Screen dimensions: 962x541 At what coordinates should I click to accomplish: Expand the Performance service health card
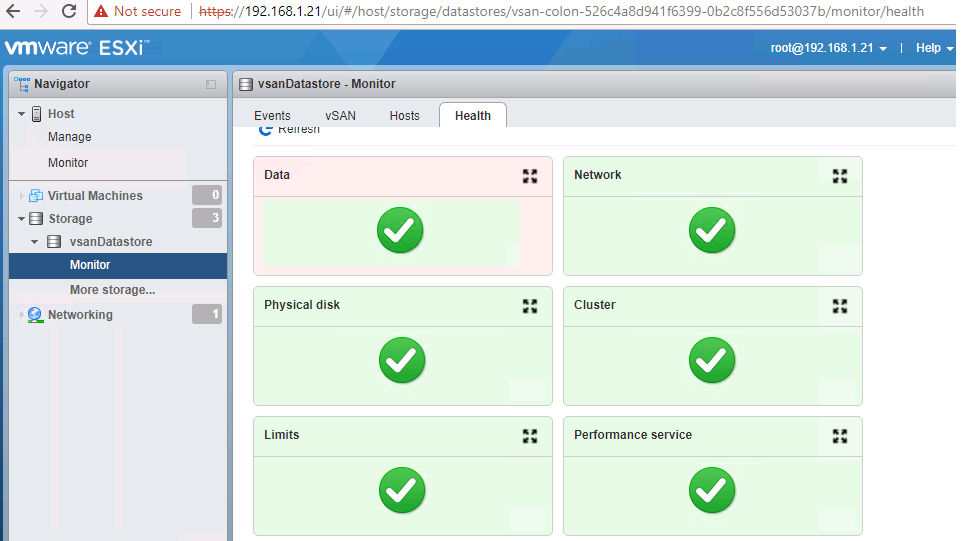pyautogui.click(x=840, y=436)
